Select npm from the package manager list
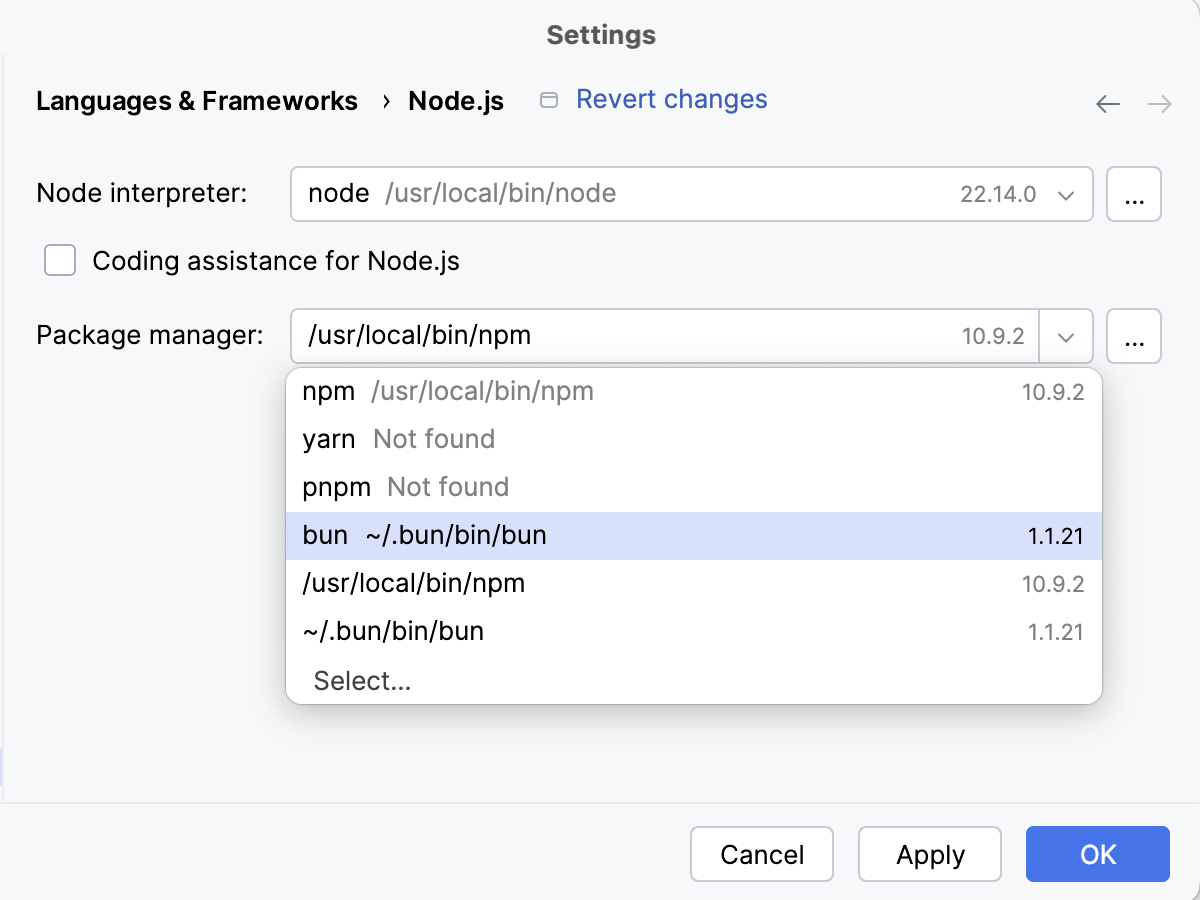The height and width of the screenshot is (900, 1200). click(x=448, y=391)
